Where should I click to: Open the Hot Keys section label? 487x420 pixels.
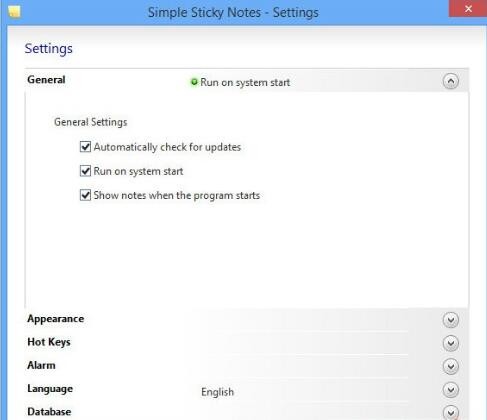click(x=49, y=342)
